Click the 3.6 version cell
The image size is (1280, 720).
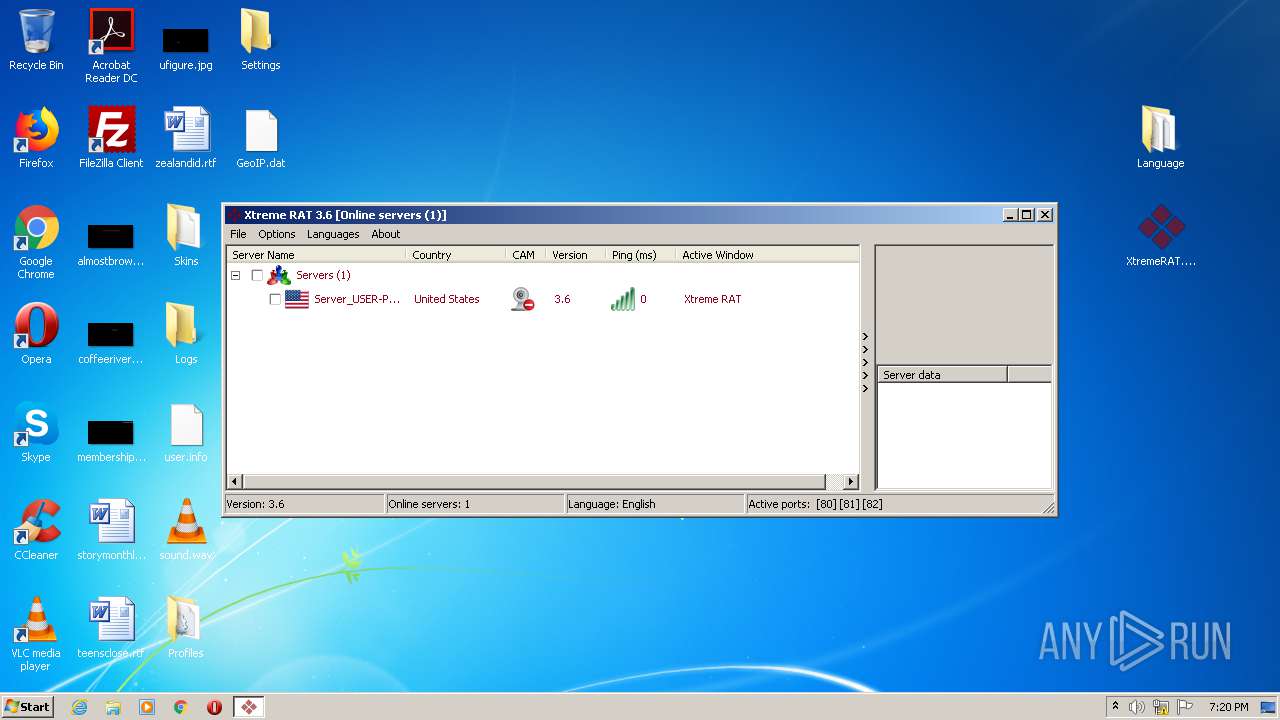pos(562,299)
